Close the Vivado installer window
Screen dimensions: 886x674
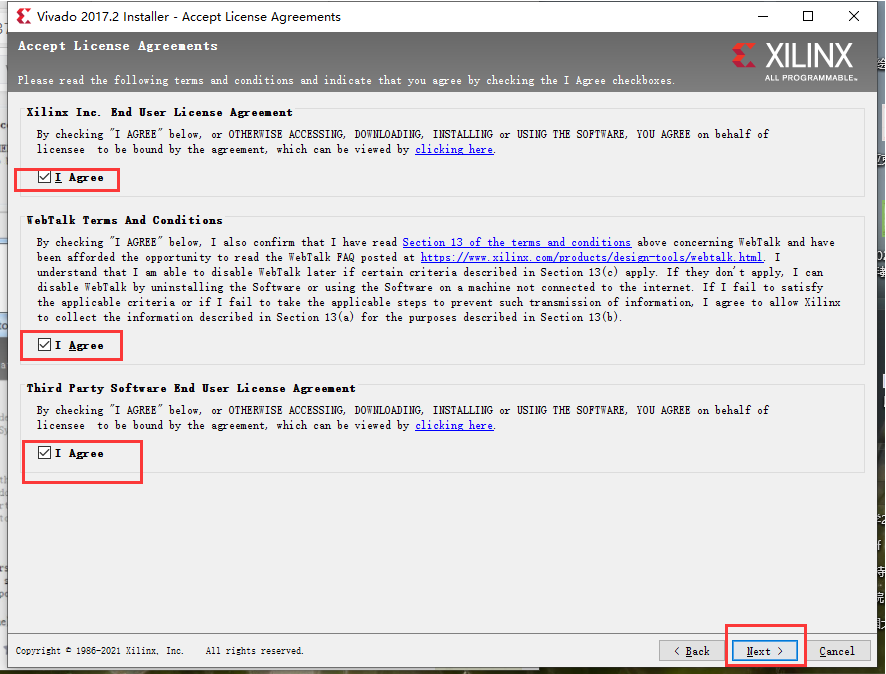(854, 16)
